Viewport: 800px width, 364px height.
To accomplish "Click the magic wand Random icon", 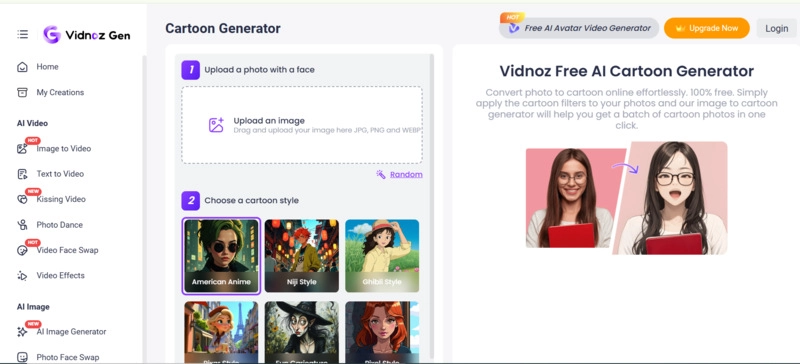I will tap(381, 175).
